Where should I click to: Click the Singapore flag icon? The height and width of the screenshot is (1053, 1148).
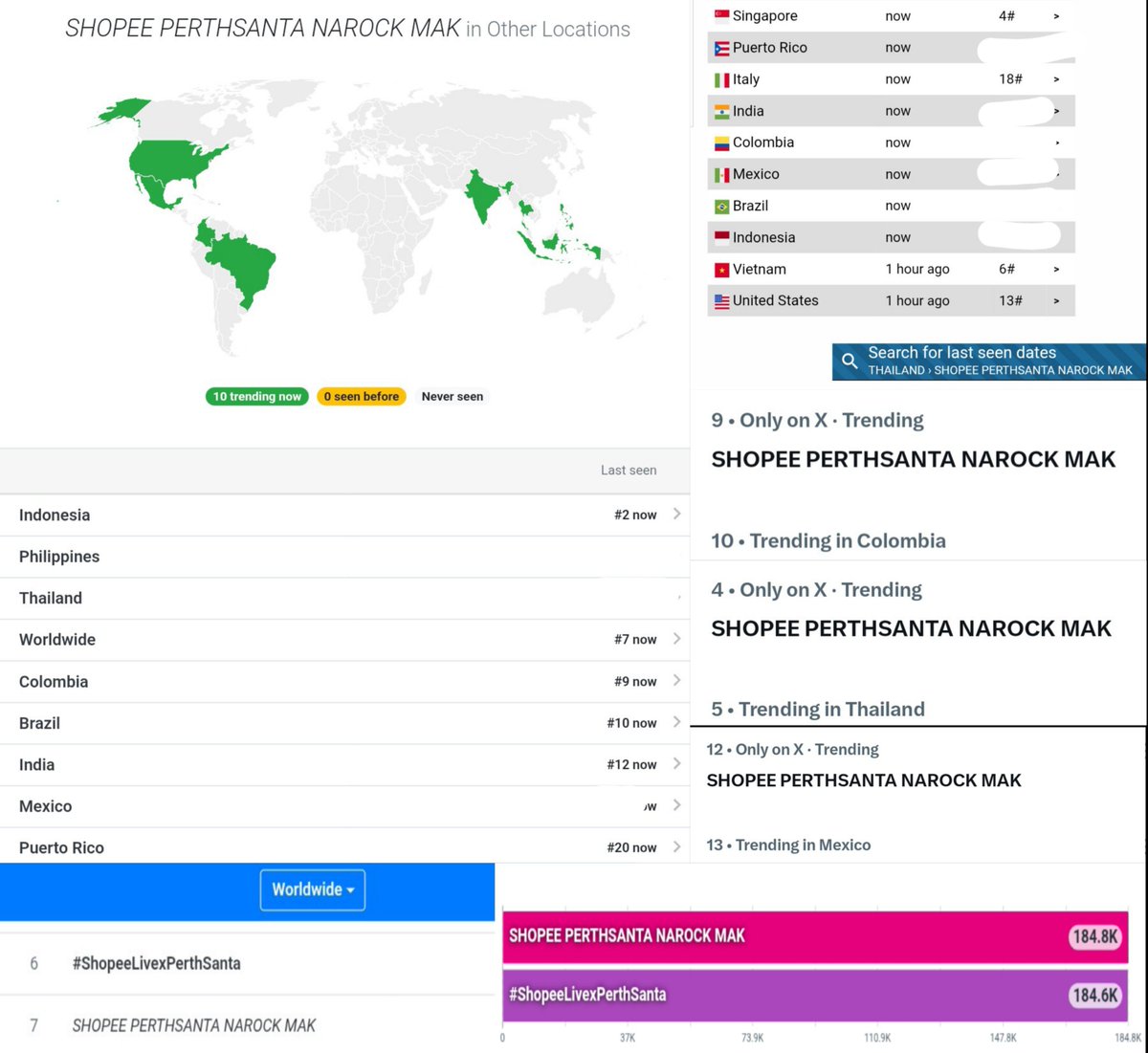722,15
